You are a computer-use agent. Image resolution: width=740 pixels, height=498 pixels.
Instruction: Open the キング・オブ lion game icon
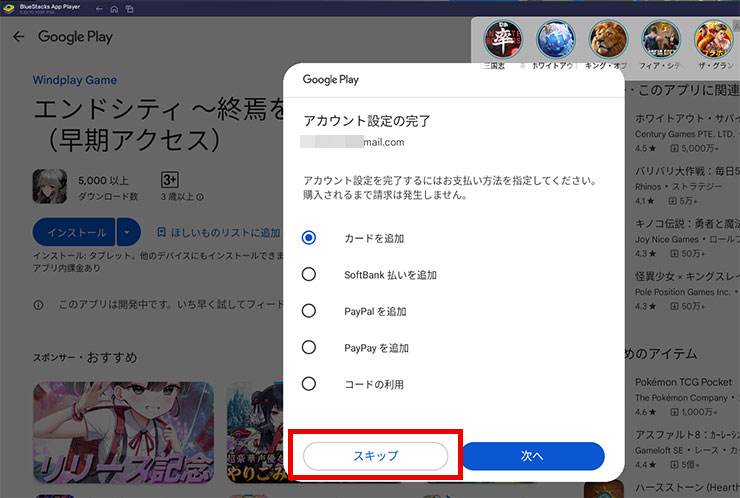point(608,40)
